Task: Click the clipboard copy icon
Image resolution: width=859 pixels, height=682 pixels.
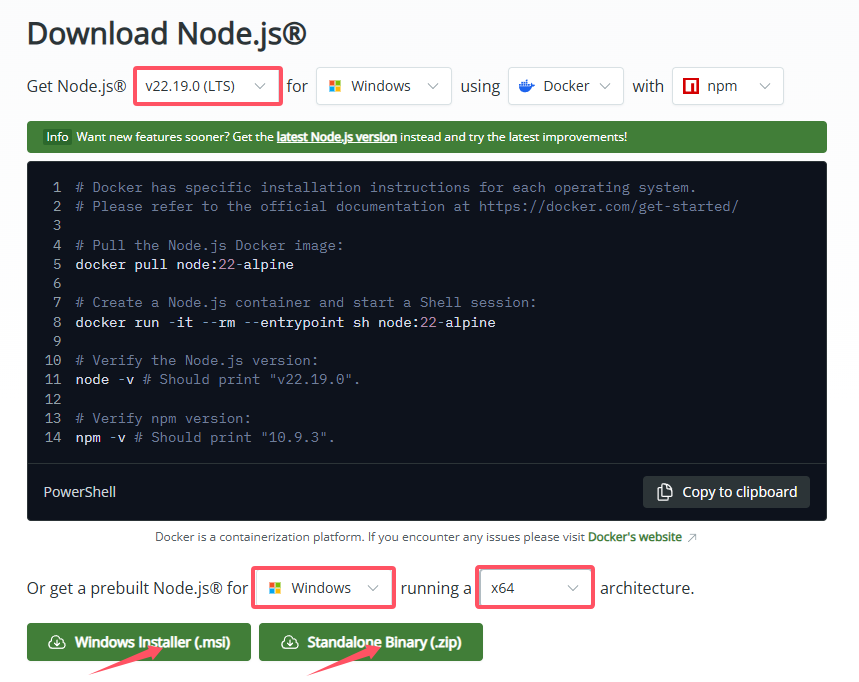Action: click(665, 492)
